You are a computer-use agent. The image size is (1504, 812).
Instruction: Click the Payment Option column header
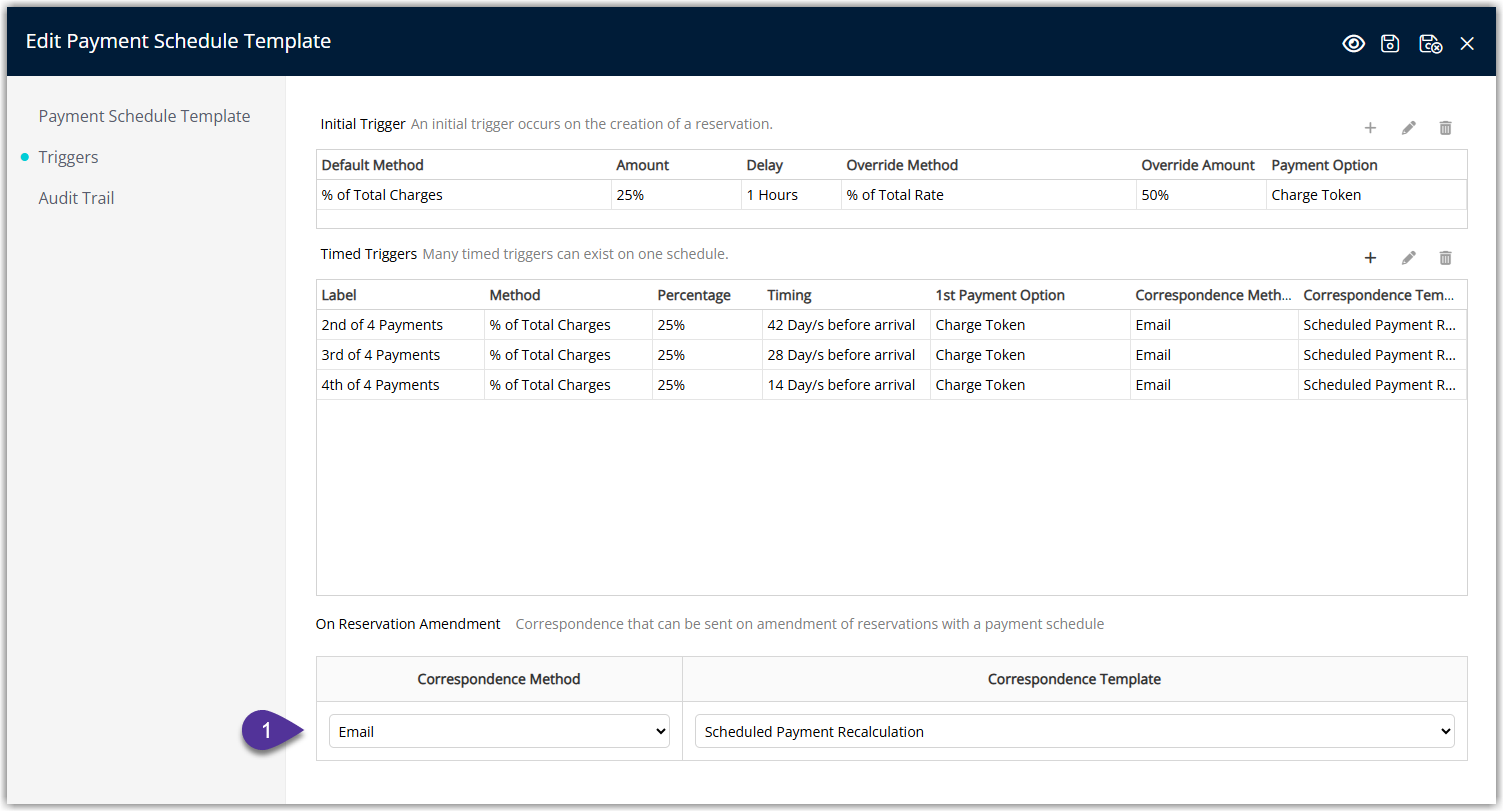click(x=1366, y=165)
